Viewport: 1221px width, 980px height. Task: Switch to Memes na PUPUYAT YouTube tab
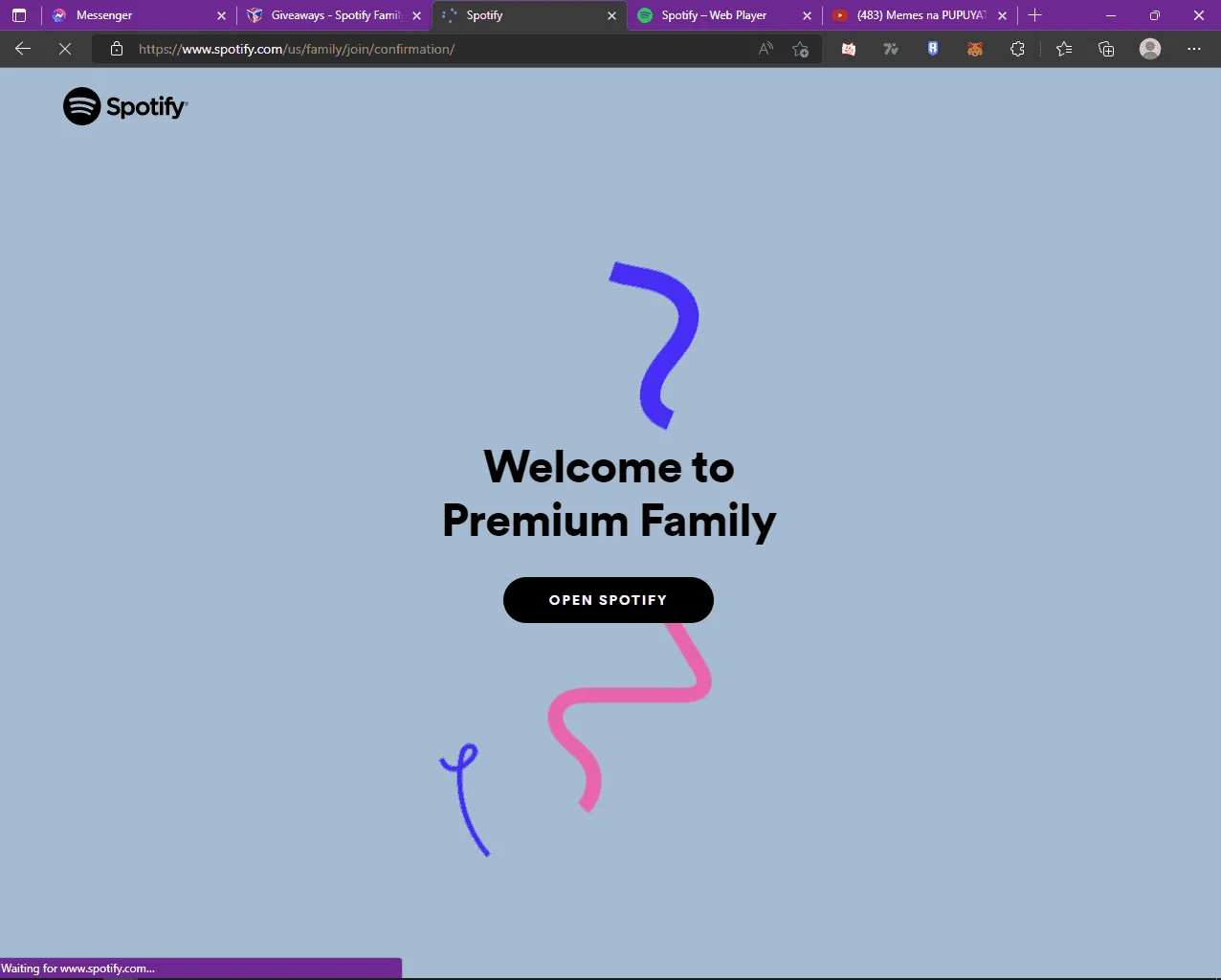[x=920, y=15]
